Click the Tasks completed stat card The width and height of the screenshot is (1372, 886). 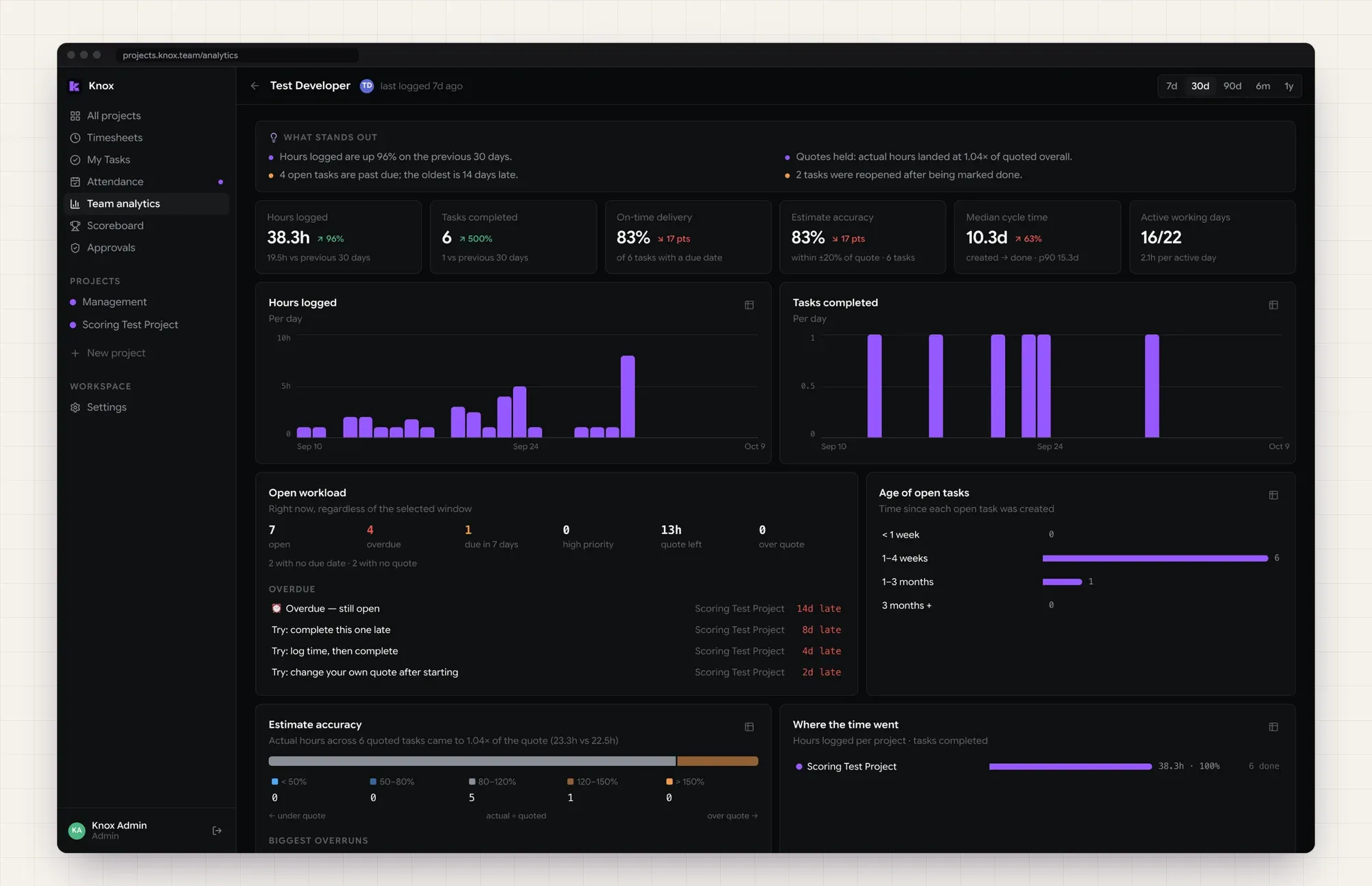[x=513, y=237]
